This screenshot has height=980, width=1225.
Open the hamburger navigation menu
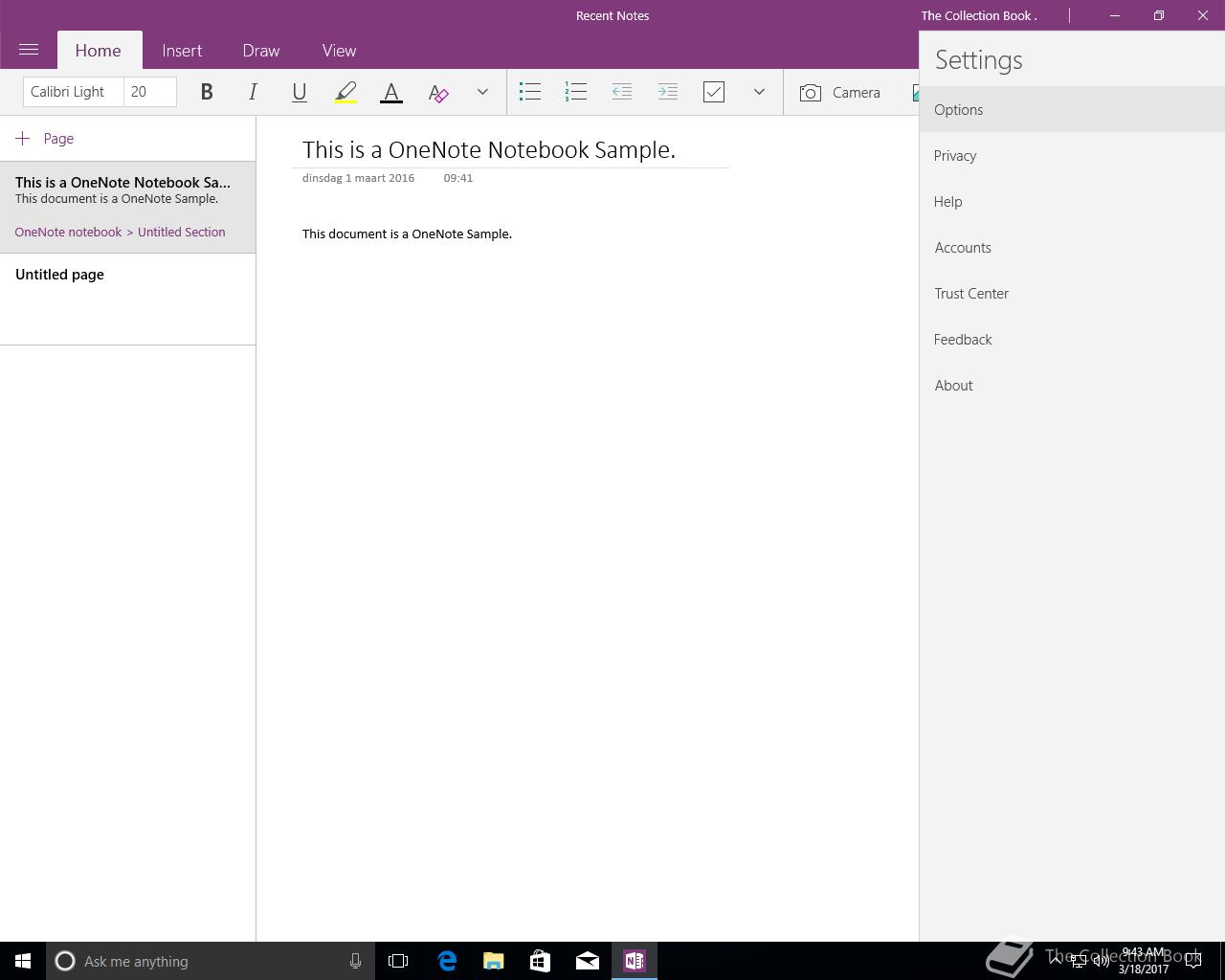click(x=29, y=50)
